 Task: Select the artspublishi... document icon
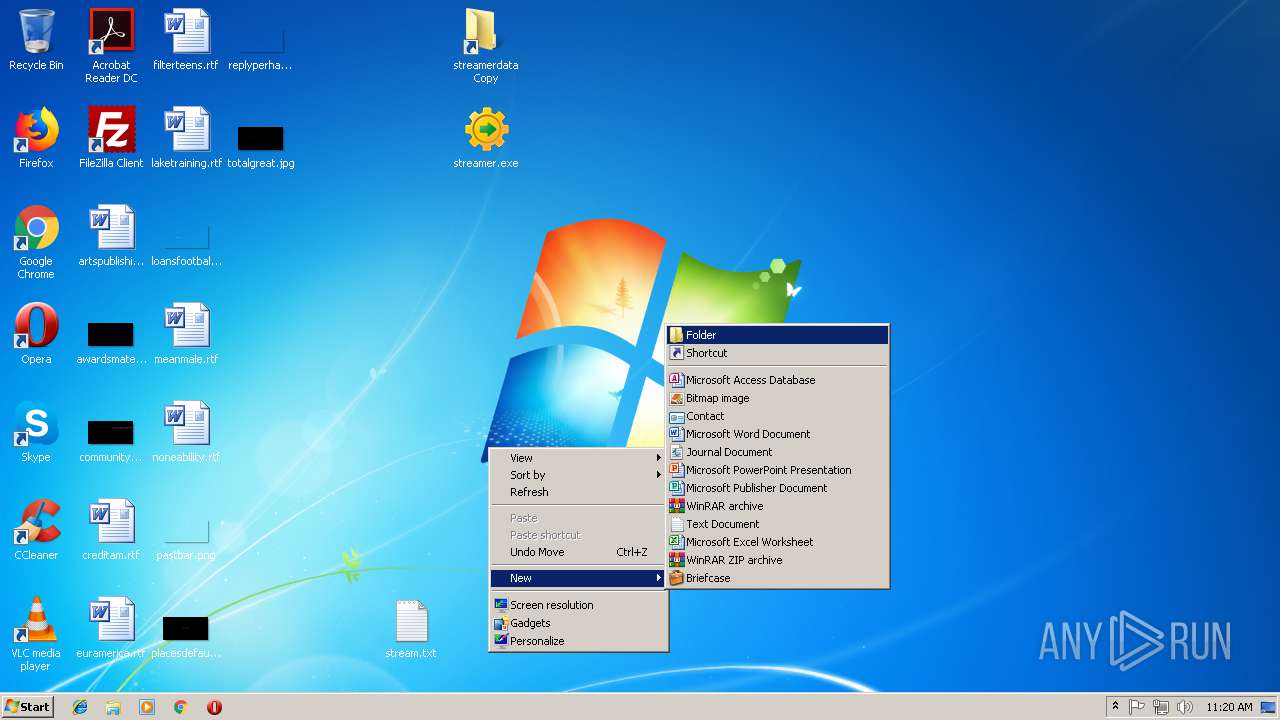111,236
